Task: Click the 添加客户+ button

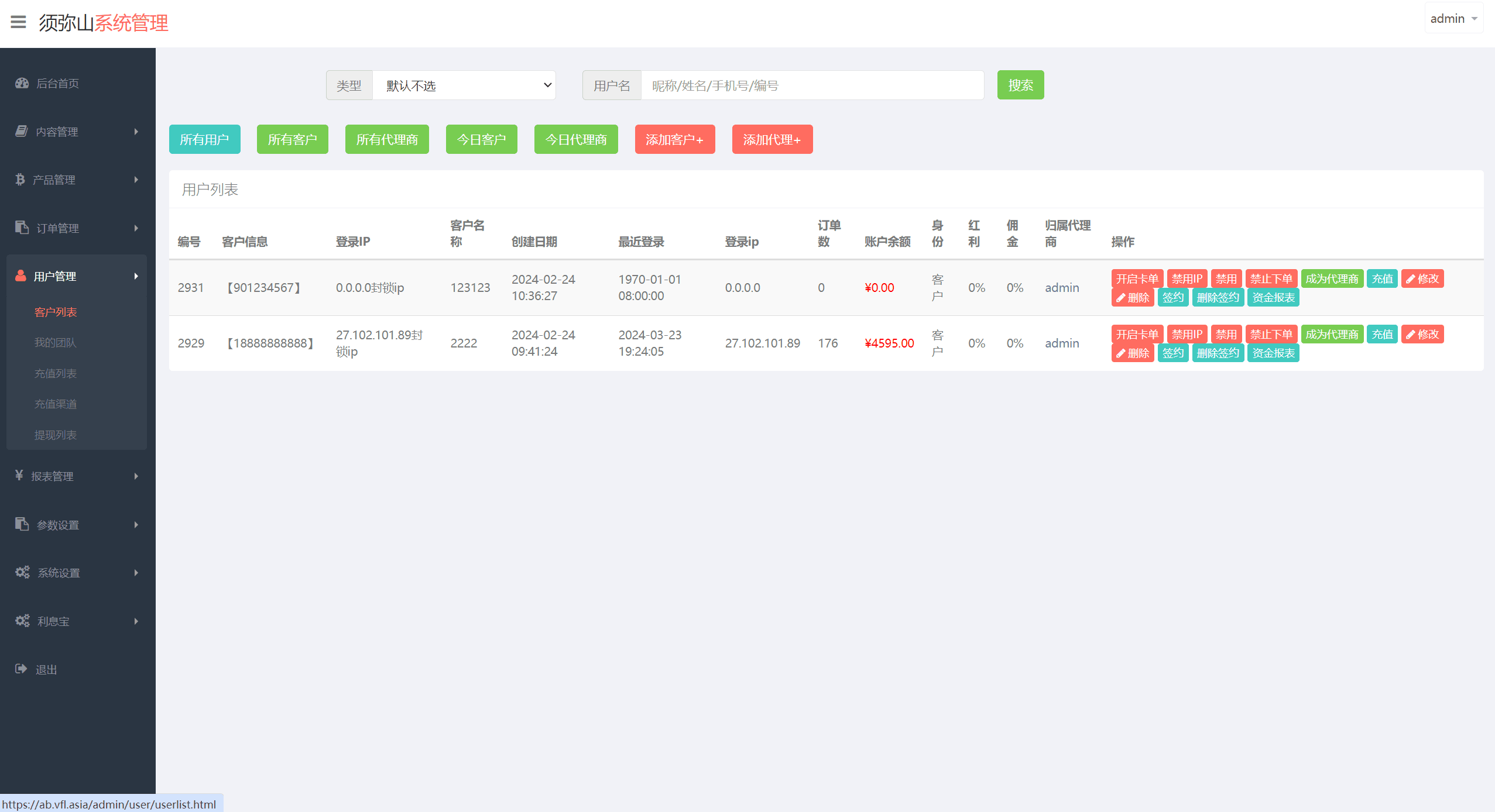Action: [674, 139]
